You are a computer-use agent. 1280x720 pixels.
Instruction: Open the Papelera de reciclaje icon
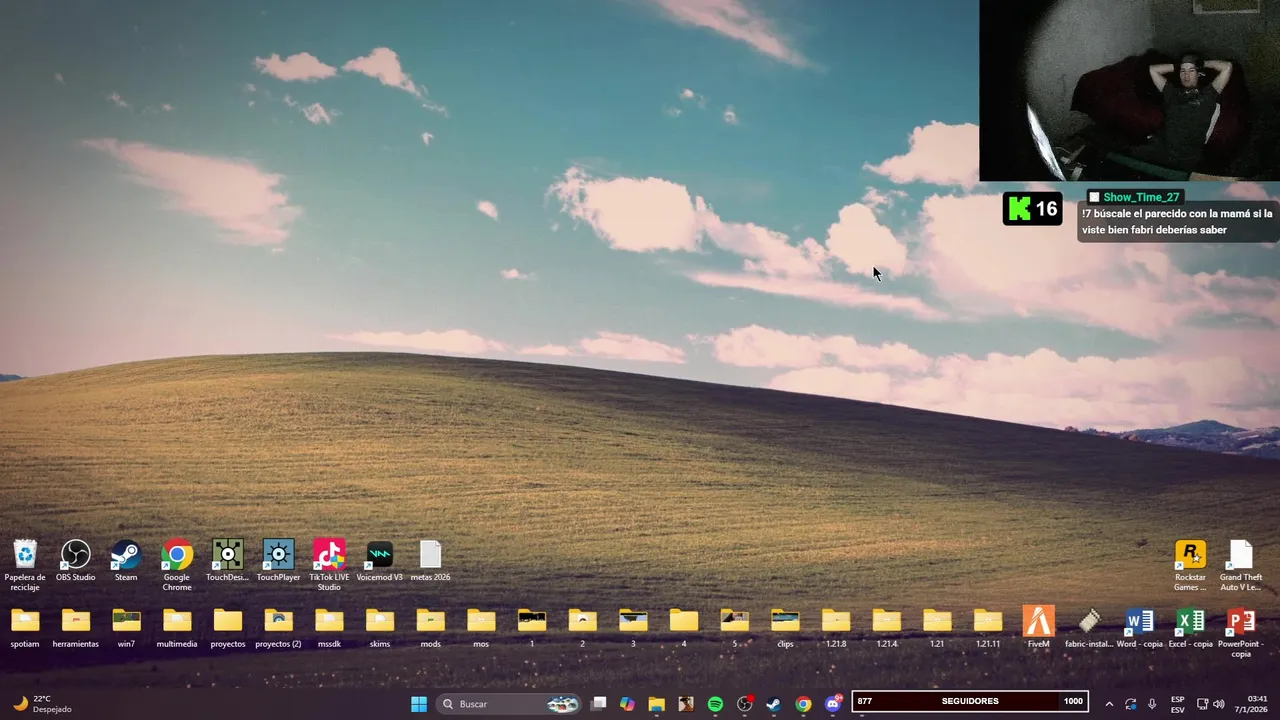[25, 565]
